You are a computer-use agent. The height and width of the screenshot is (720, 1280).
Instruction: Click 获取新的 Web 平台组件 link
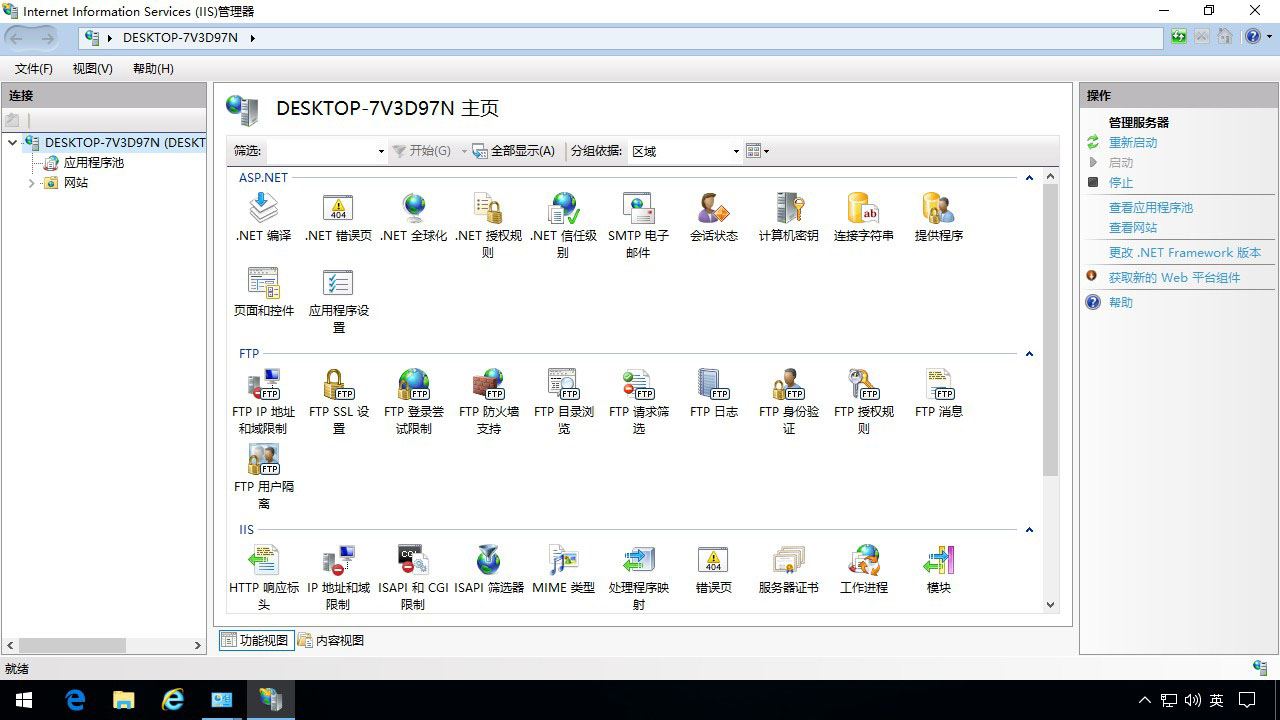click(1174, 278)
